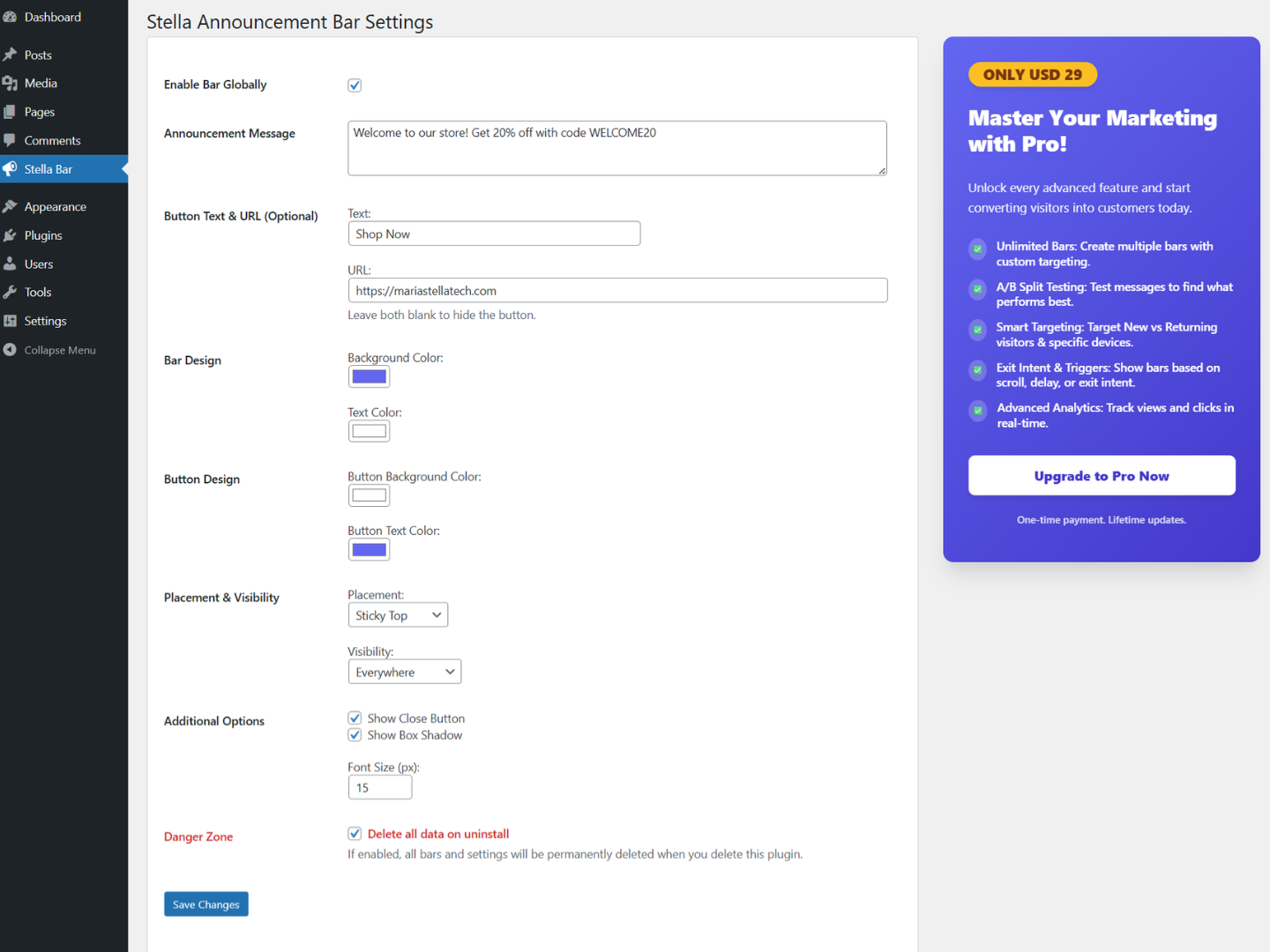Open the Plugins icon
1270x952 pixels.
coord(12,235)
